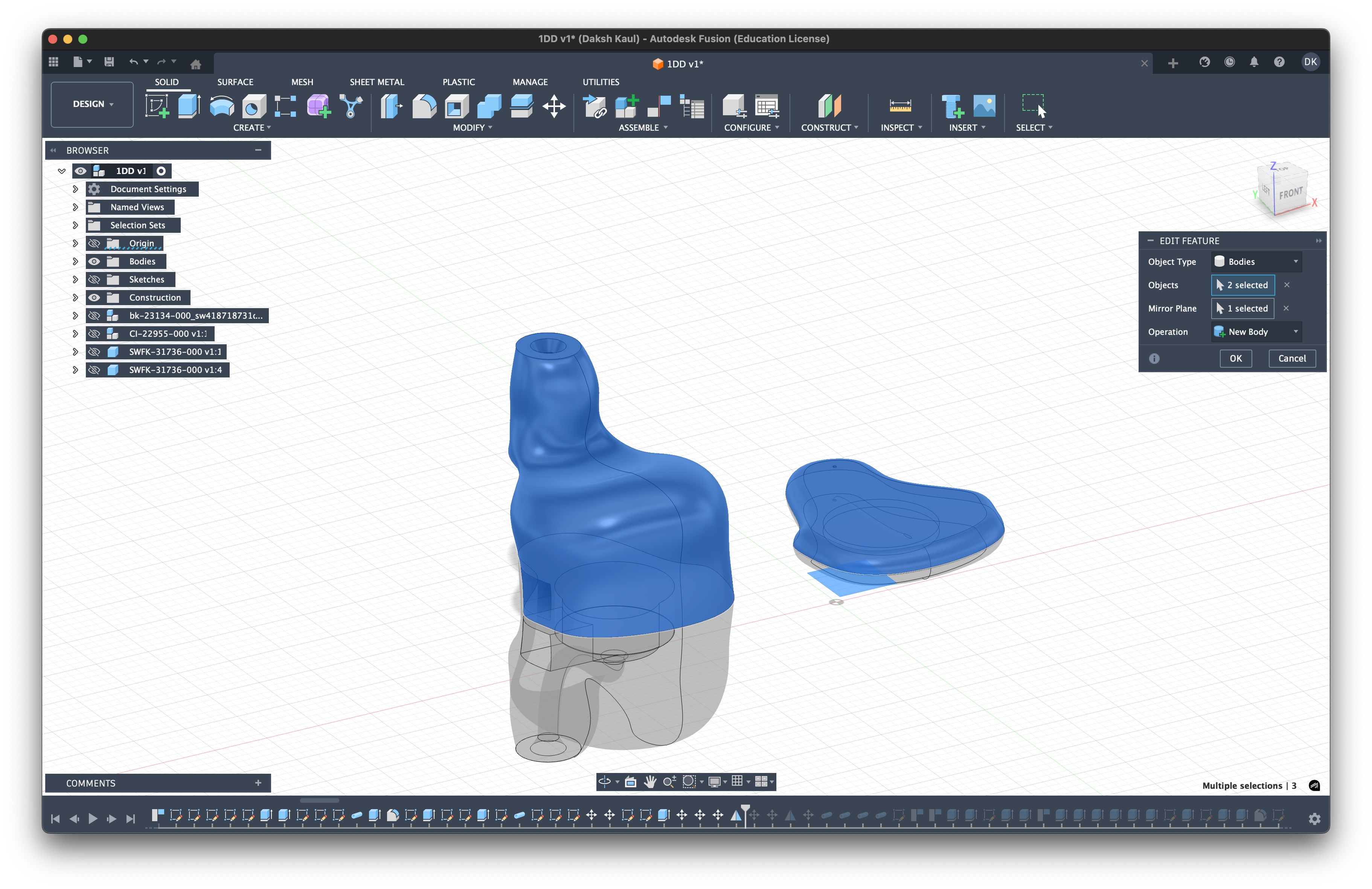Show the Sketches folder with eye icon

tap(95, 280)
